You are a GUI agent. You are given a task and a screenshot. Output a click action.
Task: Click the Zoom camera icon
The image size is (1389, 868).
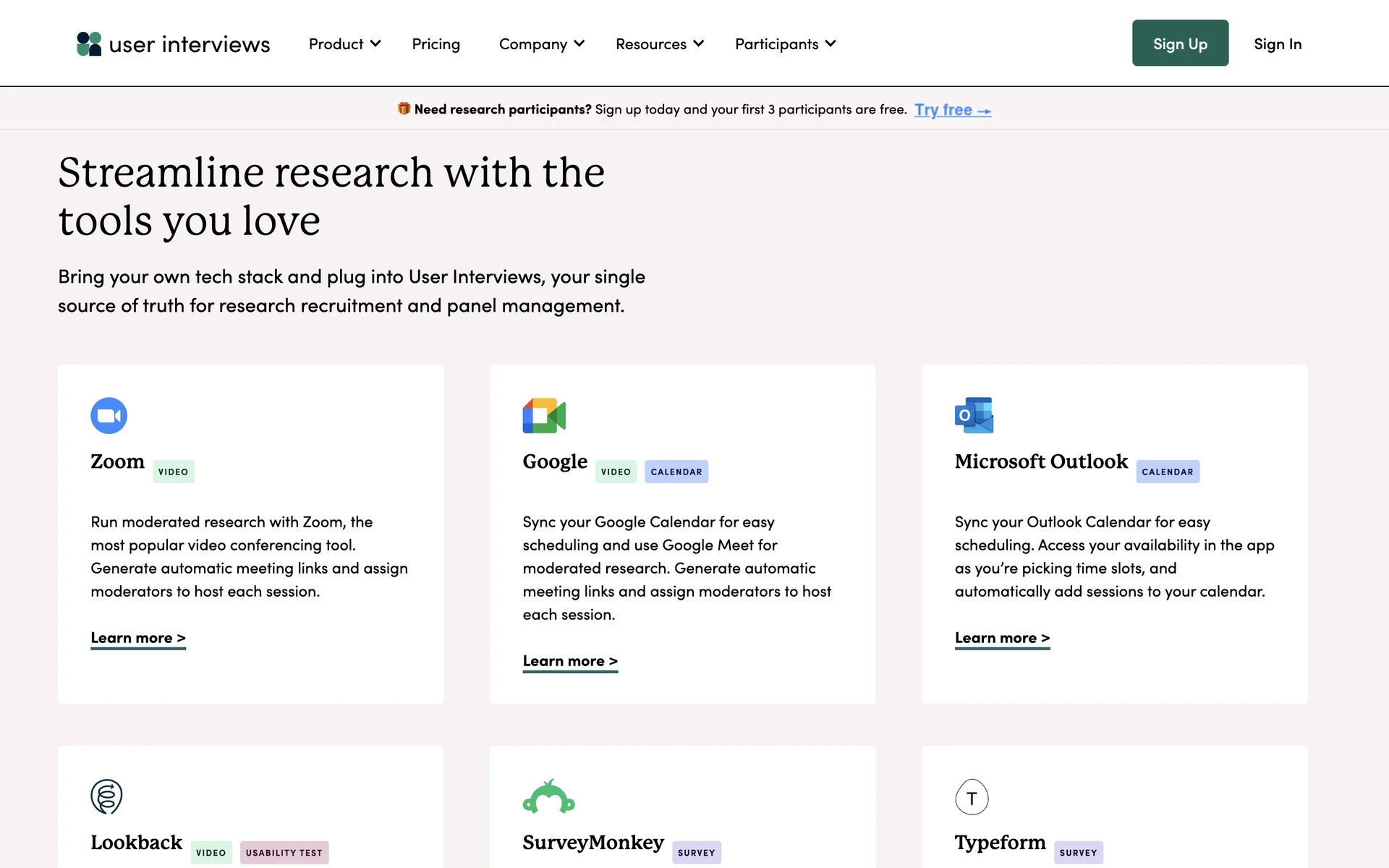[x=109, y=416]
